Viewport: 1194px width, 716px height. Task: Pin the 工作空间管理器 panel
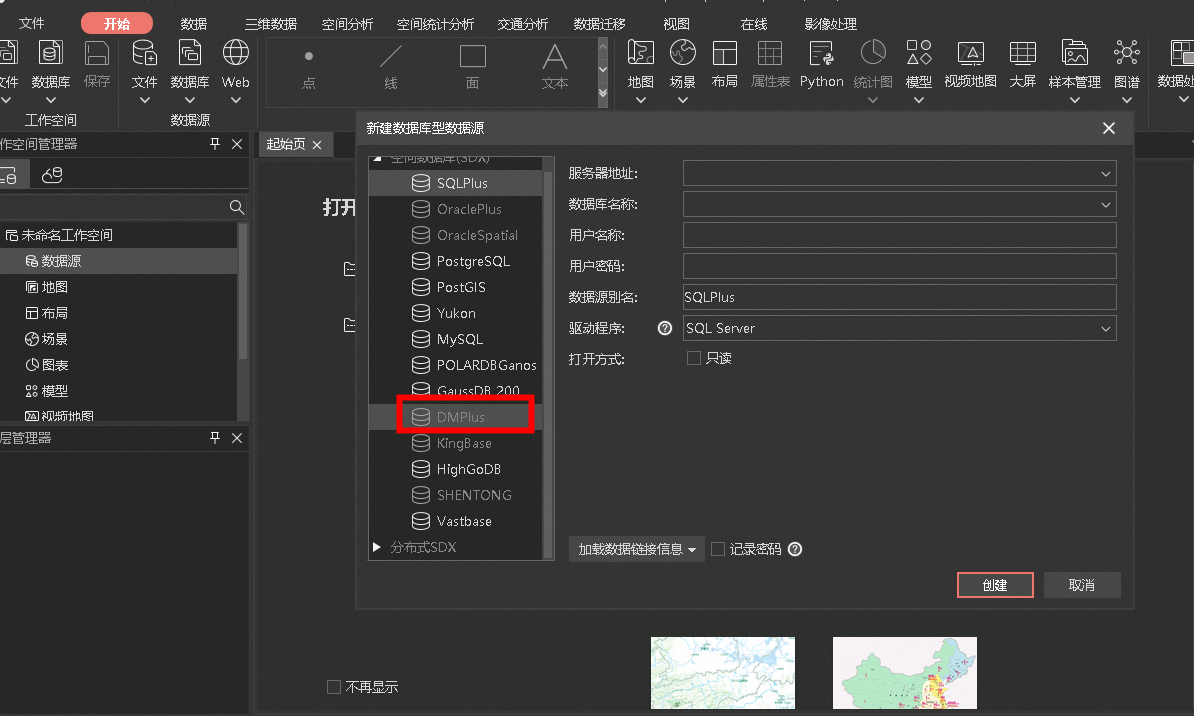215,144
